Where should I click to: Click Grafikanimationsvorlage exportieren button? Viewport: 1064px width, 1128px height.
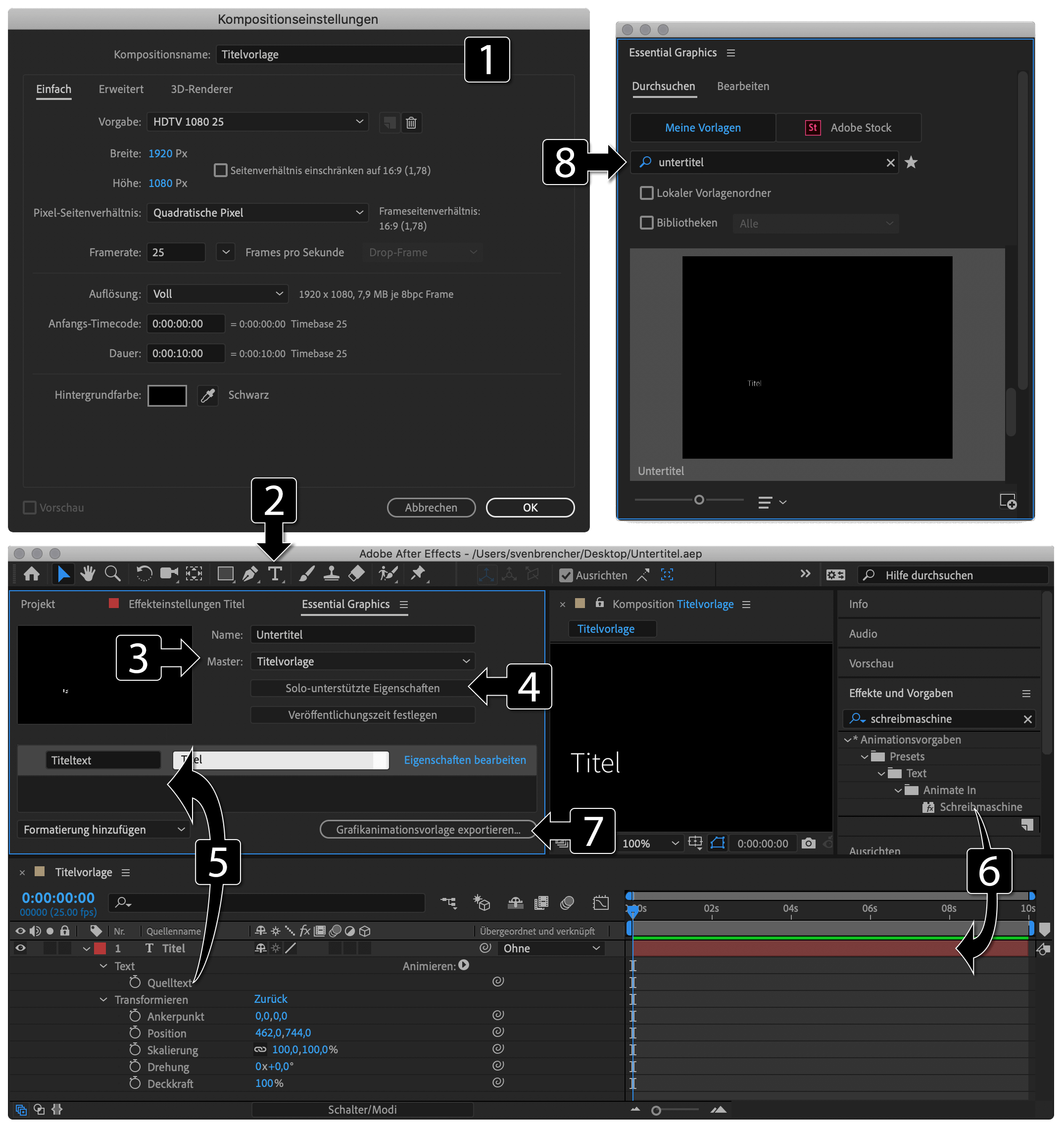429,830
